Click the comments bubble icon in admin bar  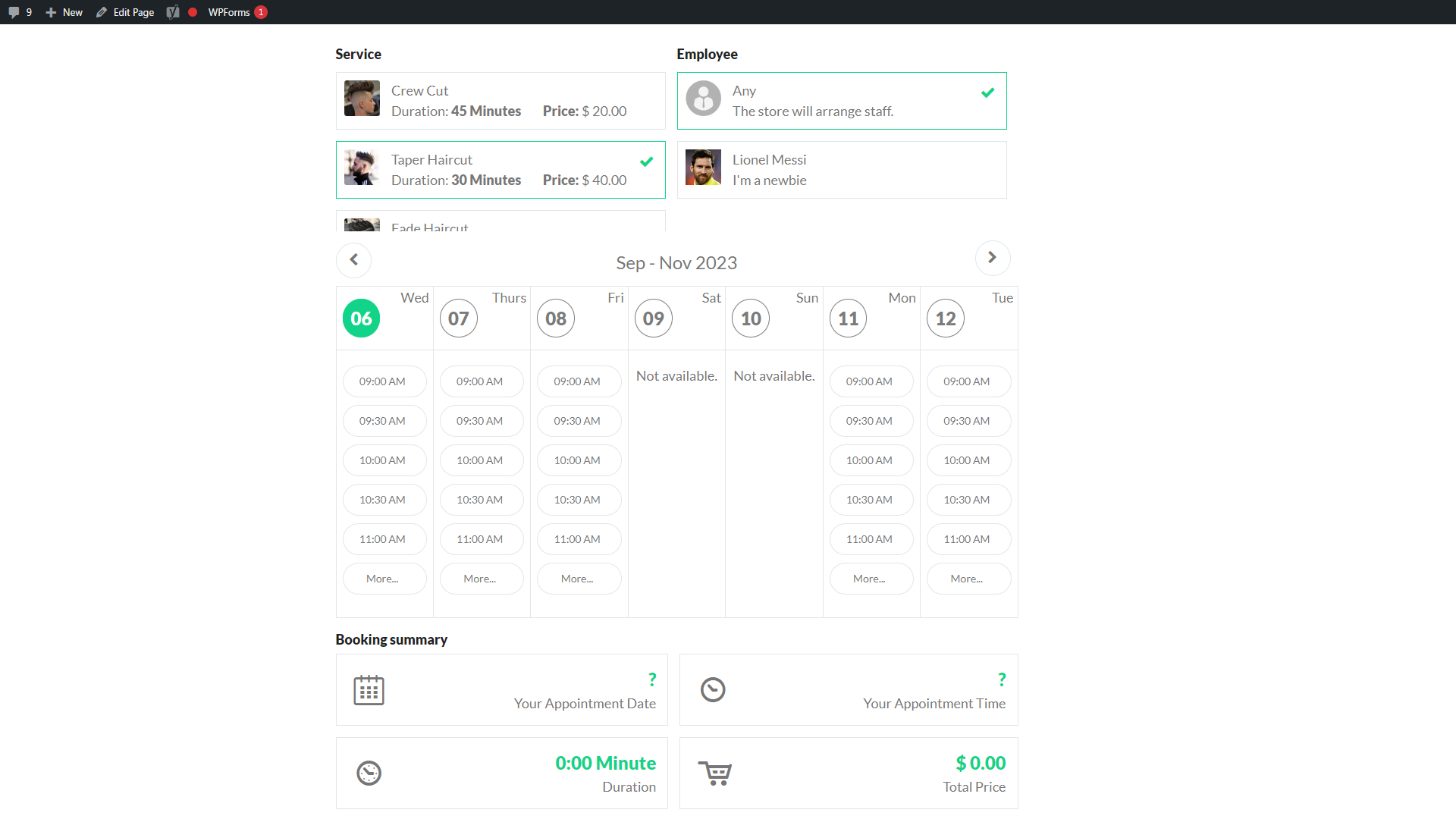point(14,12)
